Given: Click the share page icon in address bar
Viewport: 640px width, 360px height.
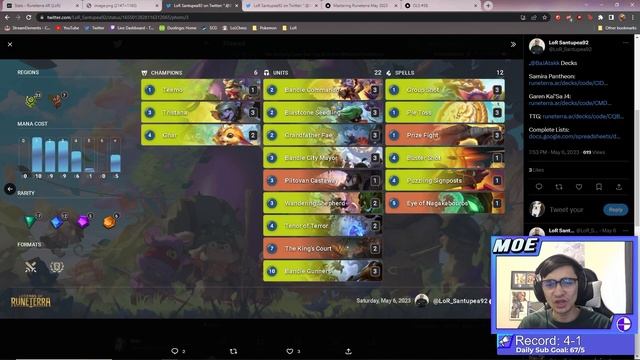Looking at the screenshot, I should pyautogui.click(x=534, y=18).
